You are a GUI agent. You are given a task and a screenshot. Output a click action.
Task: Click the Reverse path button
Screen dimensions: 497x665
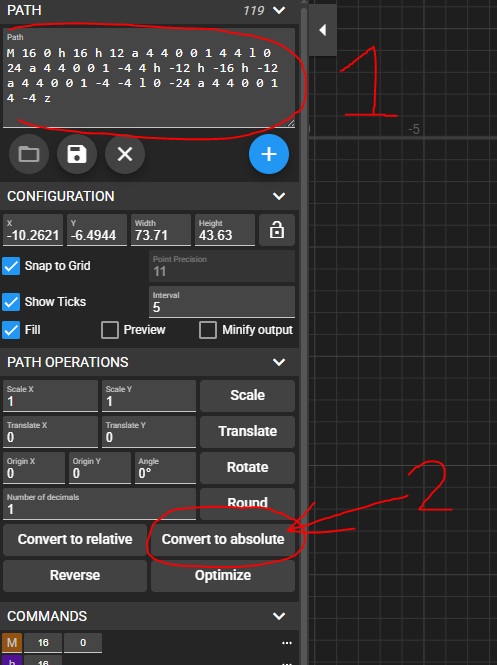coord(75,576)
